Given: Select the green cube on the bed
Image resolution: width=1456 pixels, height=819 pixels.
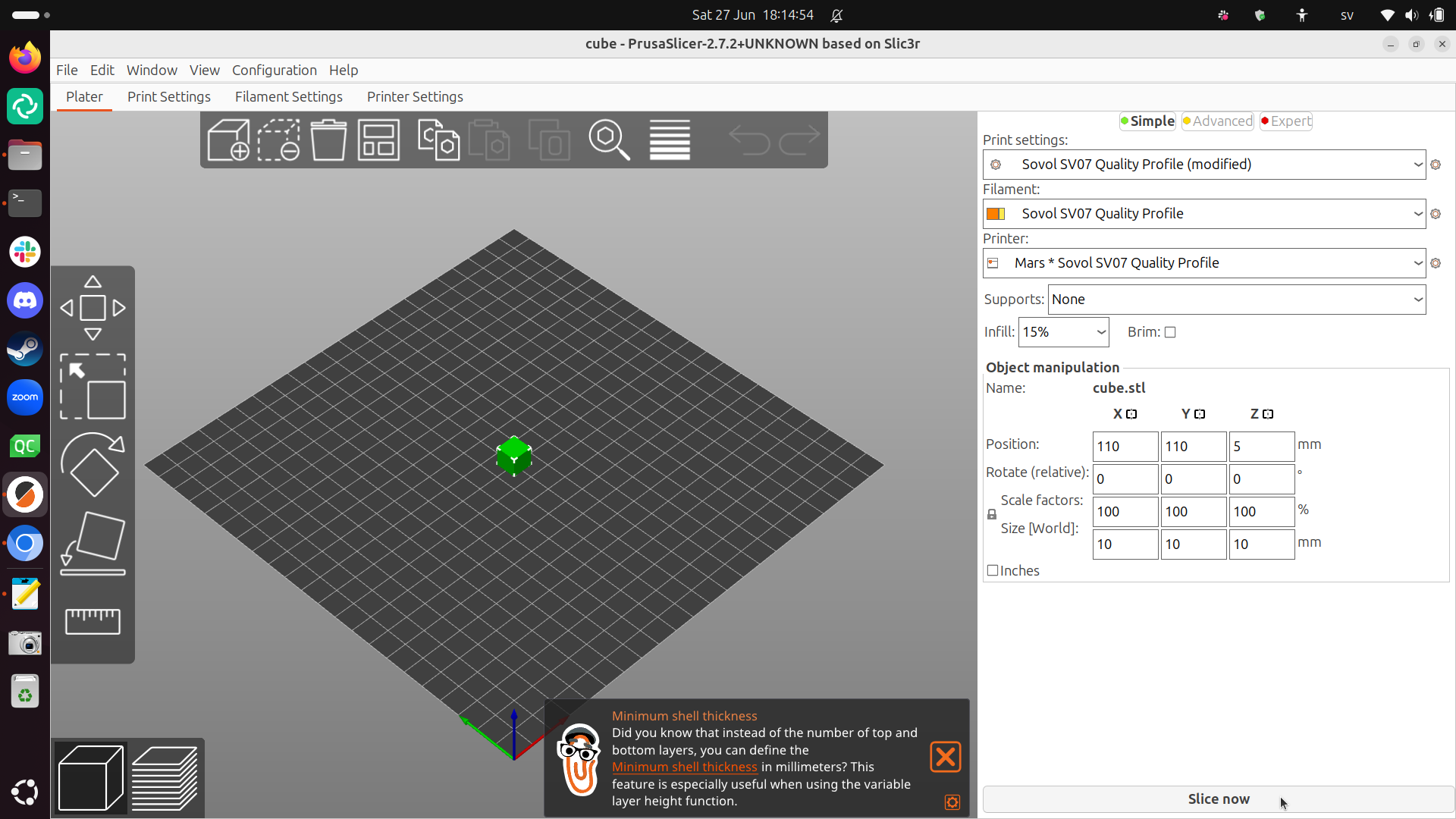Looking at the screenshot, I should tap(514, 456).
